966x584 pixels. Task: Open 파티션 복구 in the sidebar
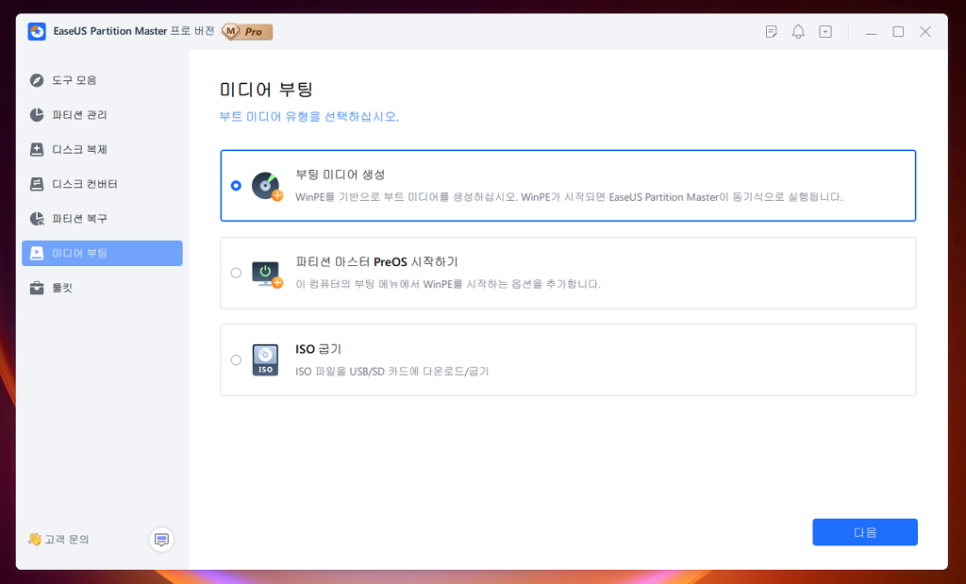102,219
